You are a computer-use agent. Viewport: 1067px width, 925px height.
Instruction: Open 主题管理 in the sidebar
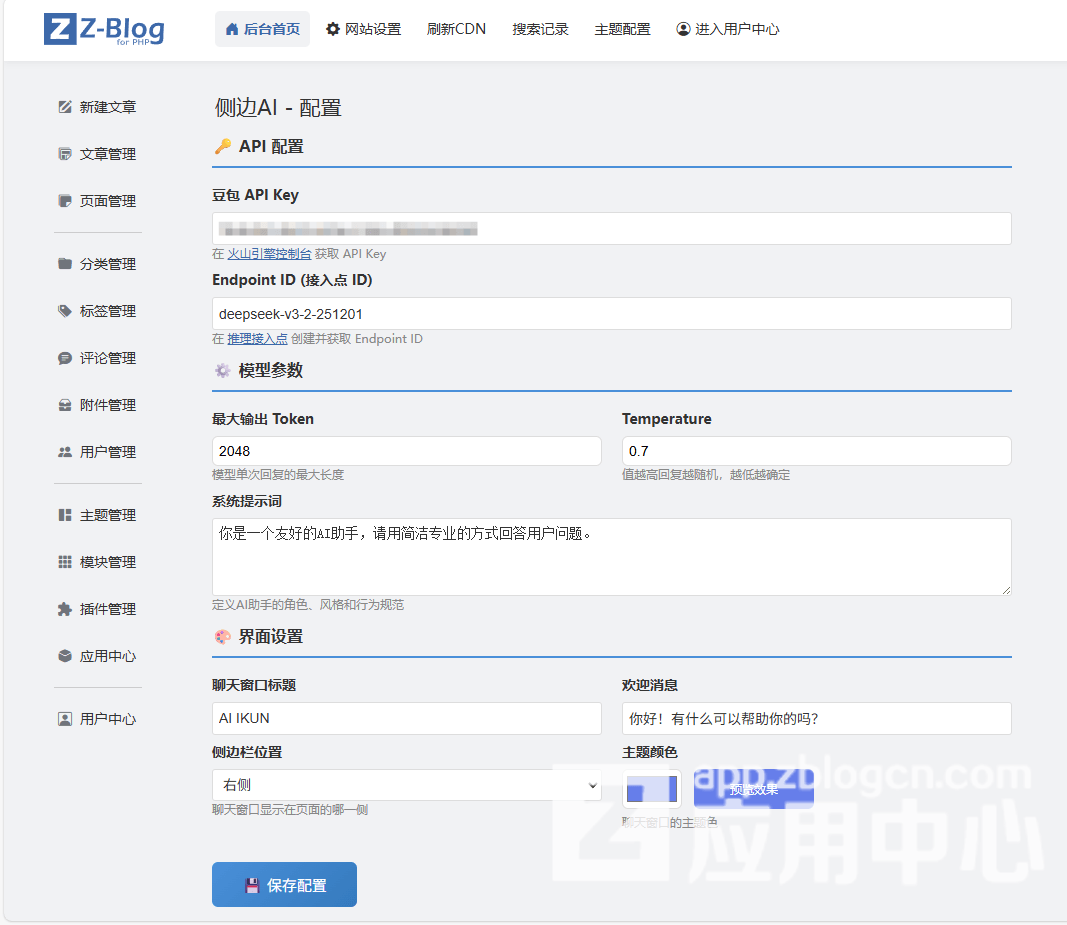97,515
